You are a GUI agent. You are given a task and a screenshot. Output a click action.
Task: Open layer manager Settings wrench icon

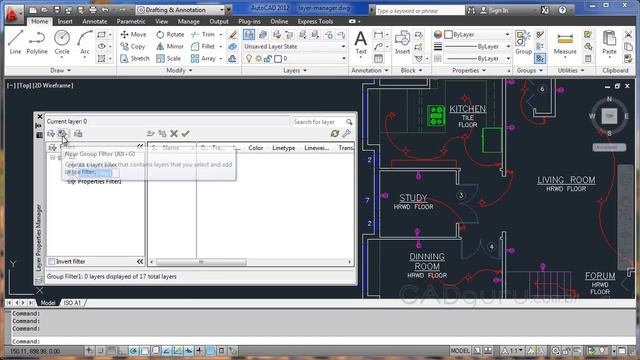[347, 133]
